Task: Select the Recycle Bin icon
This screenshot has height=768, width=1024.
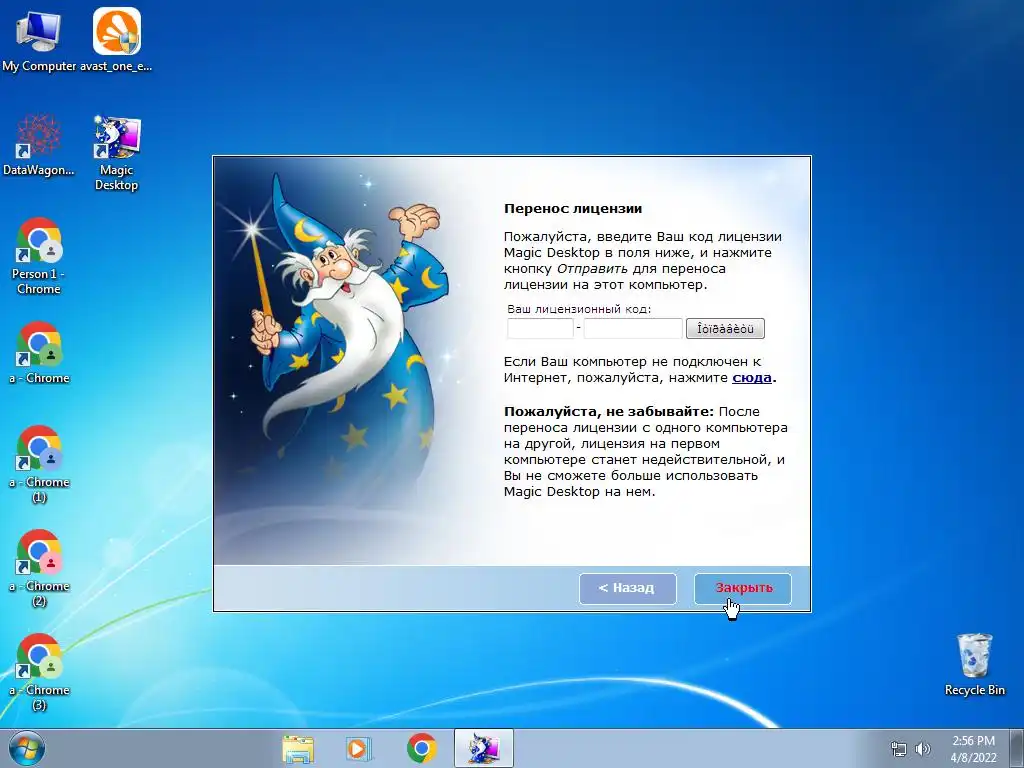Action: tap(974, 664)
